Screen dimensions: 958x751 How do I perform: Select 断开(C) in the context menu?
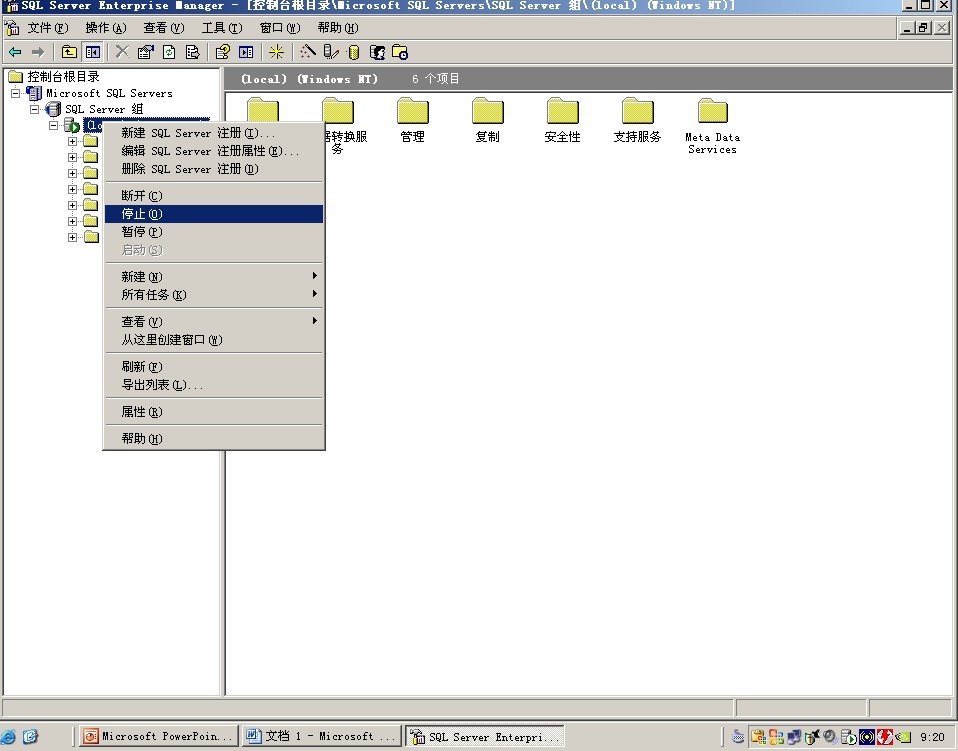click(214, 196)
